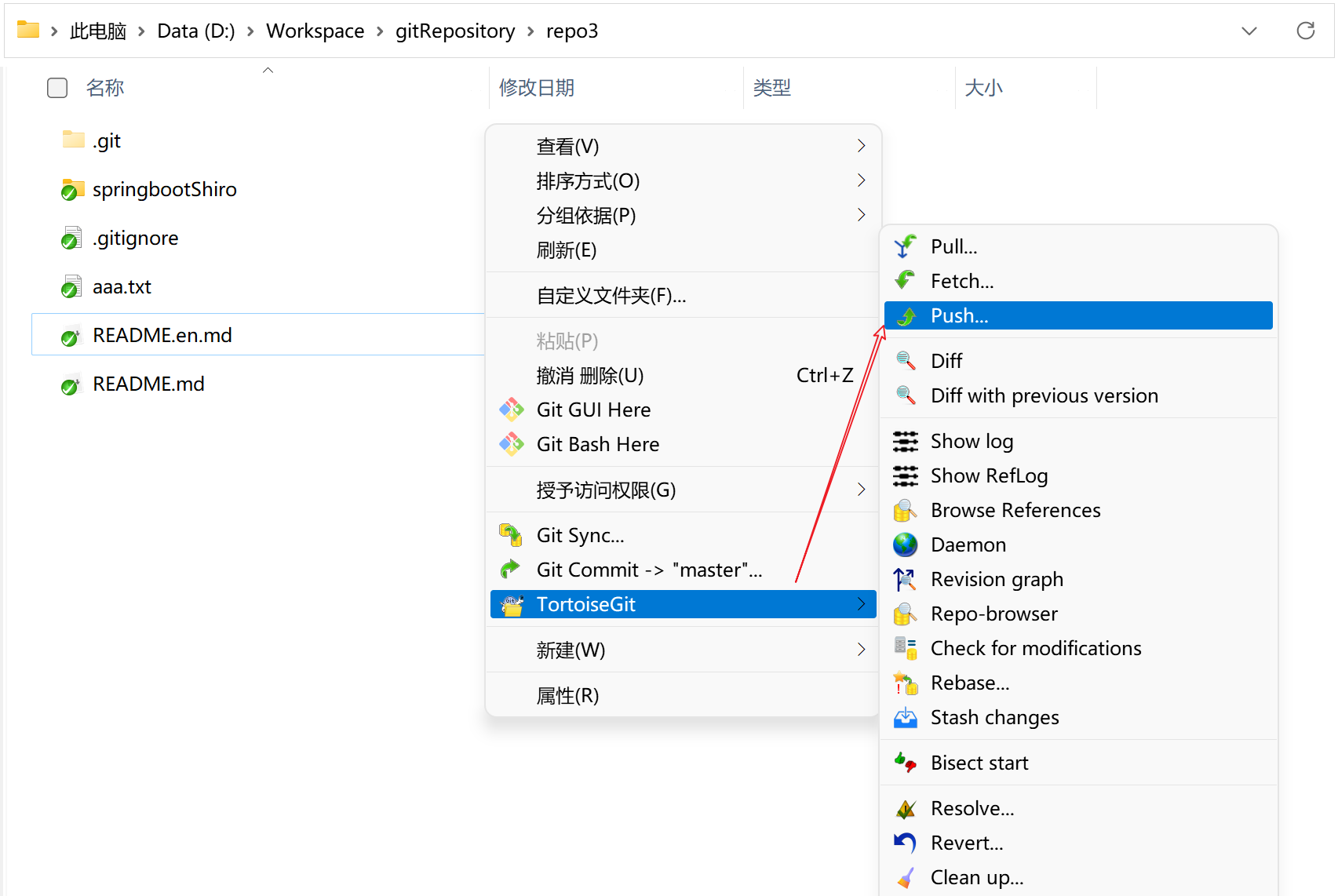Select Push... in the TortoiseGit submenu

tap(959, 315)
